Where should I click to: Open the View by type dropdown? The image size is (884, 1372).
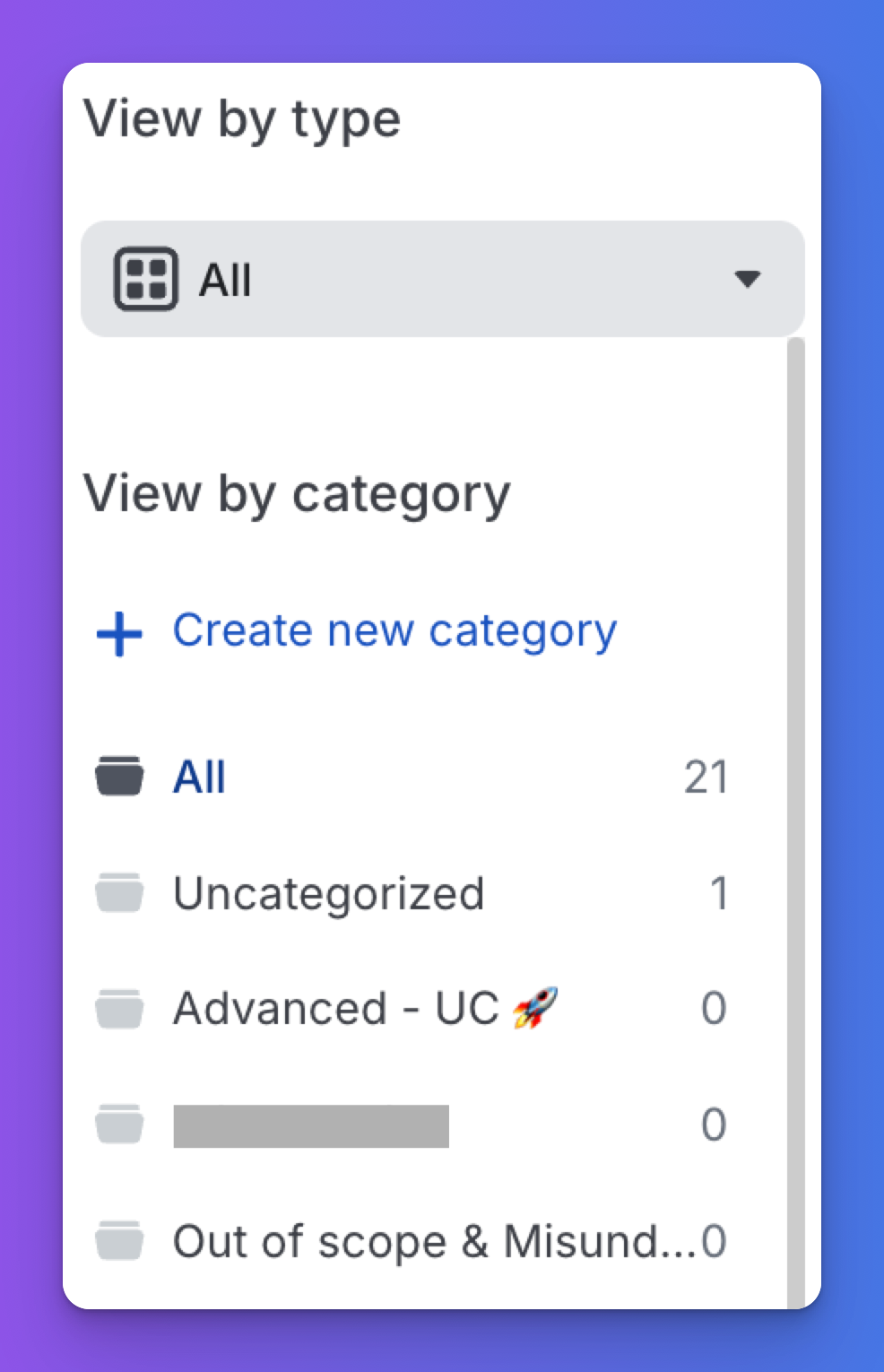coord(442,279)
